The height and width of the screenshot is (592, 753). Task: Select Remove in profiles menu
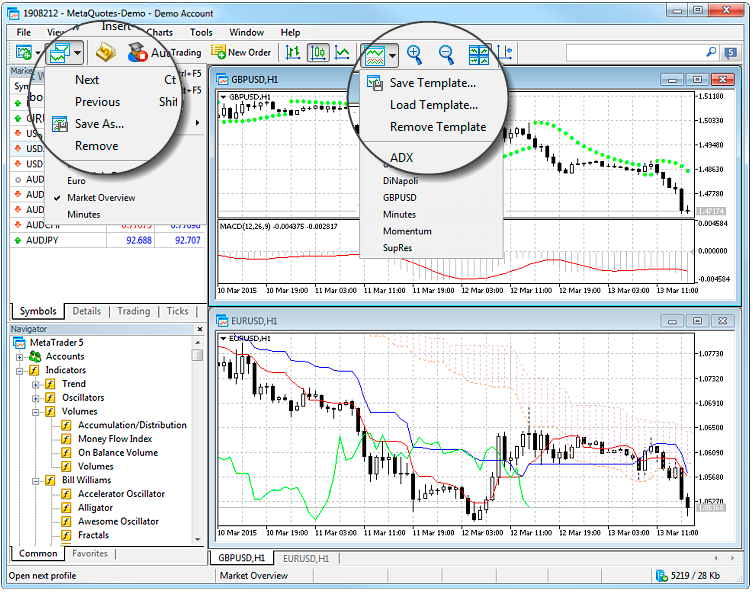coord(97,146)
